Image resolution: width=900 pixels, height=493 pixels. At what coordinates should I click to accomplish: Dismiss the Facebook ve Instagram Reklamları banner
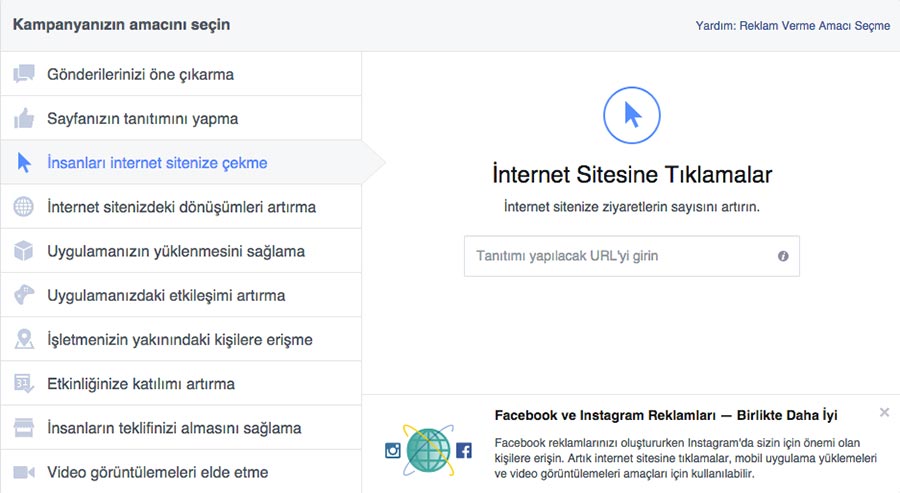pos(885,412)
